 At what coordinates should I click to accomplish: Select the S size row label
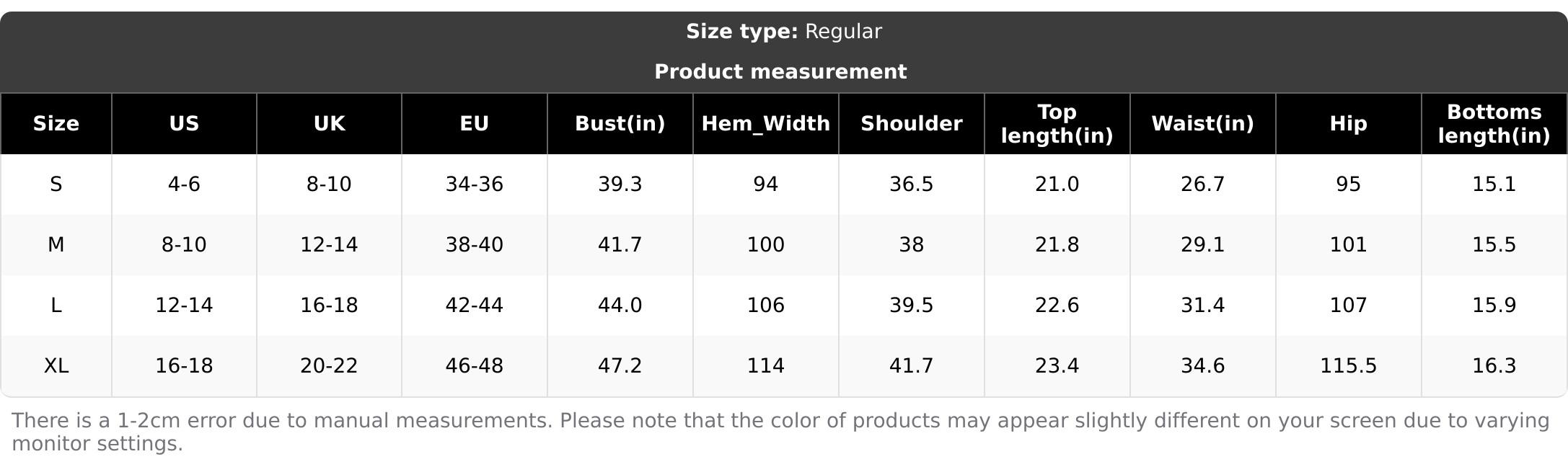click(56, 184)
